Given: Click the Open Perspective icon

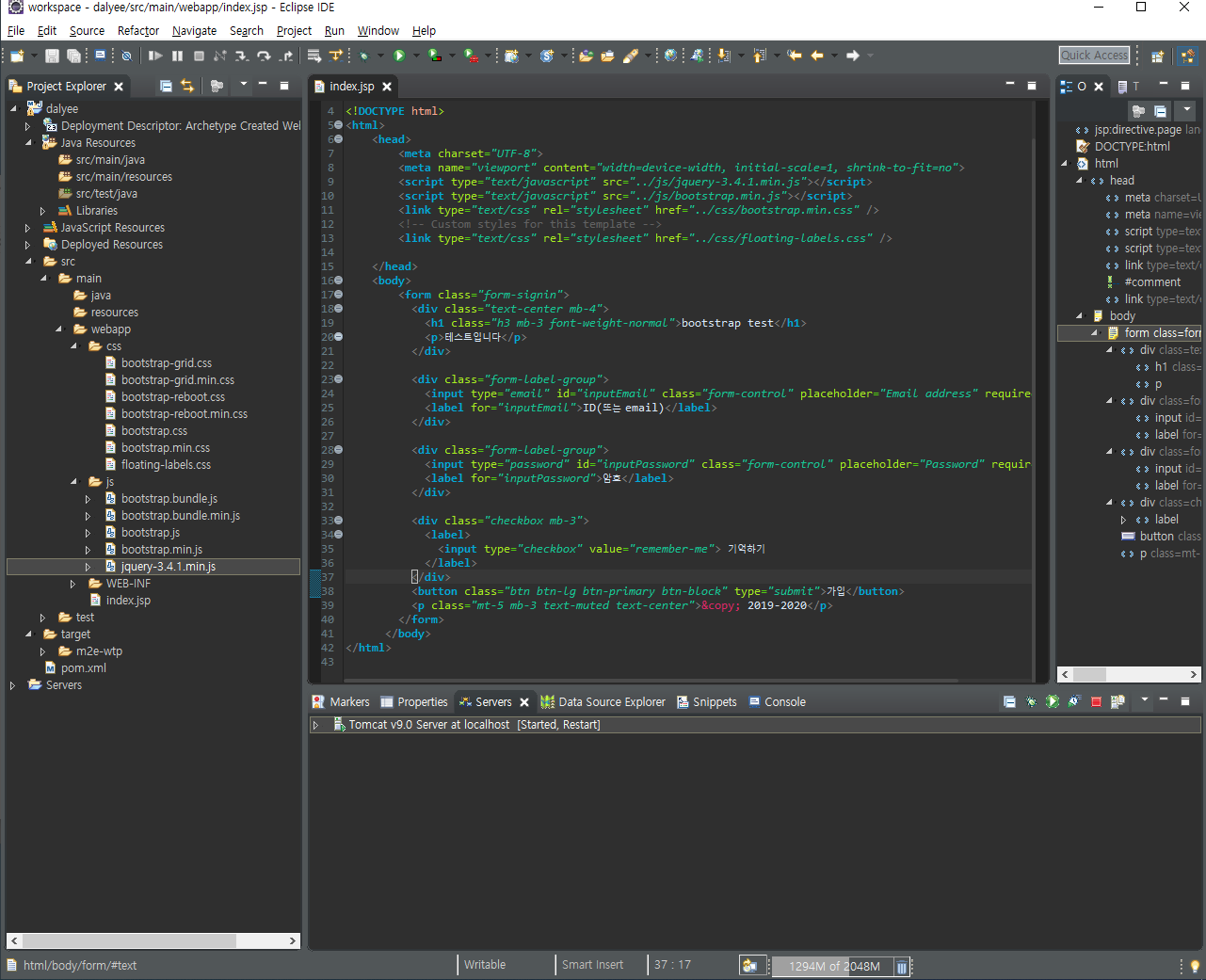Looking at the screenshot, I should pos(1158,56).
